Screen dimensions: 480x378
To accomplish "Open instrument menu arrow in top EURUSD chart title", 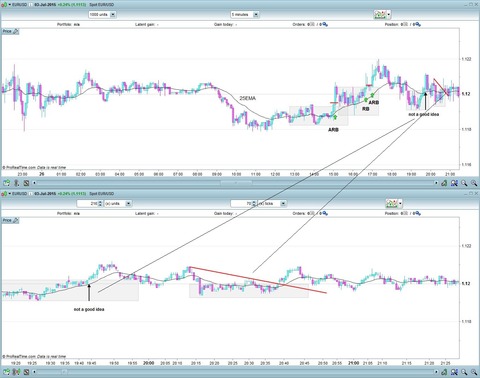I will point(9,5).
